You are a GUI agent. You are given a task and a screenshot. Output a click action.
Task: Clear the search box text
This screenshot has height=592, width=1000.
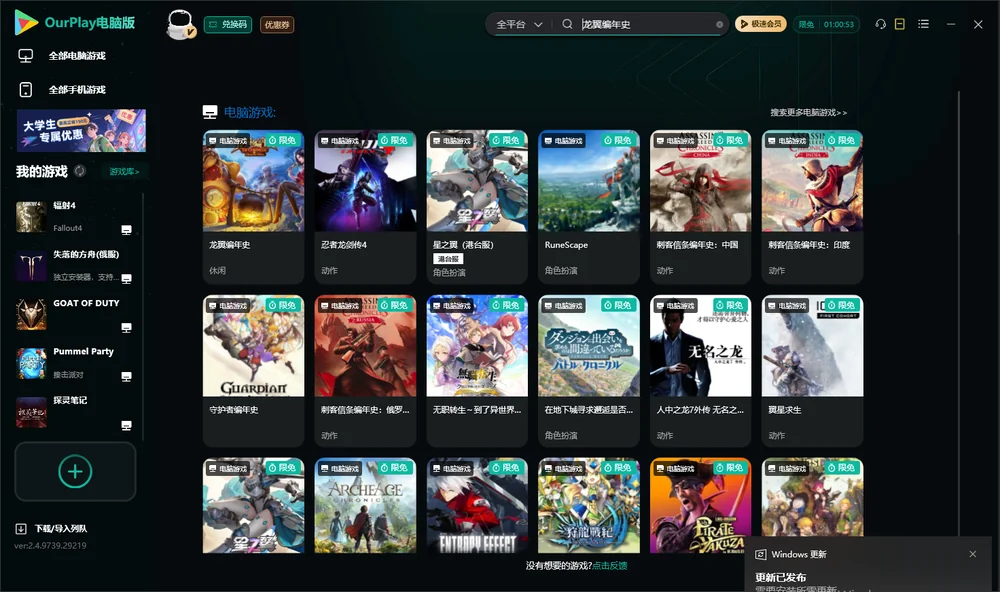[x=719, y=24]
